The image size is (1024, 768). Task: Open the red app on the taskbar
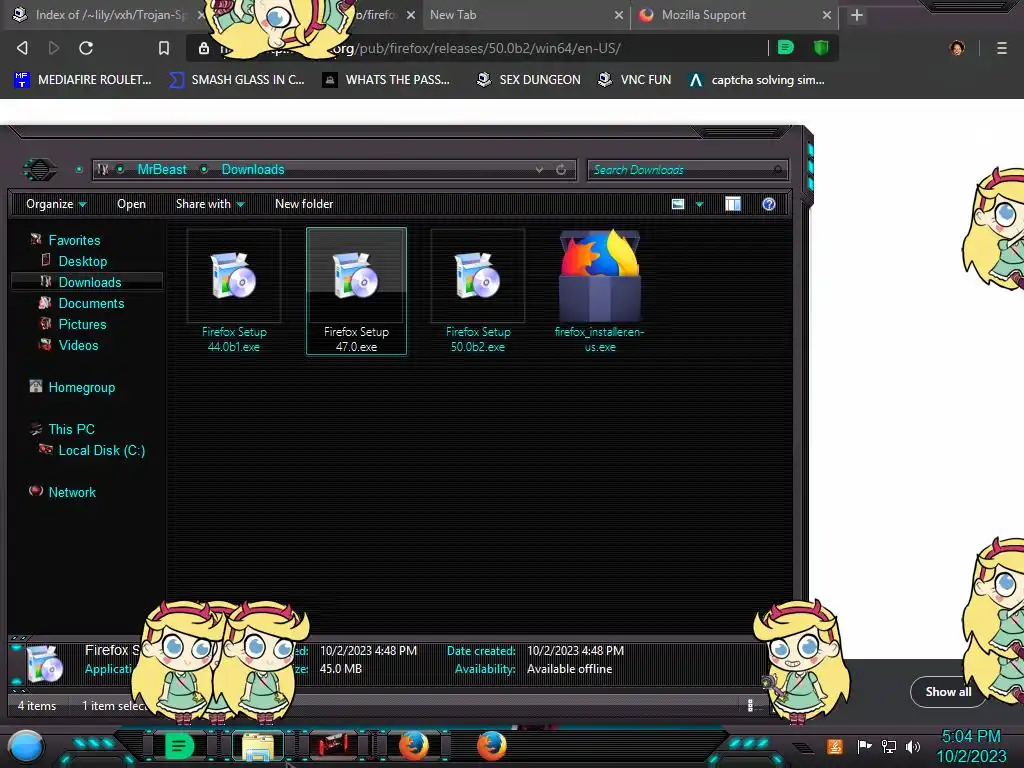coord(334,745)
